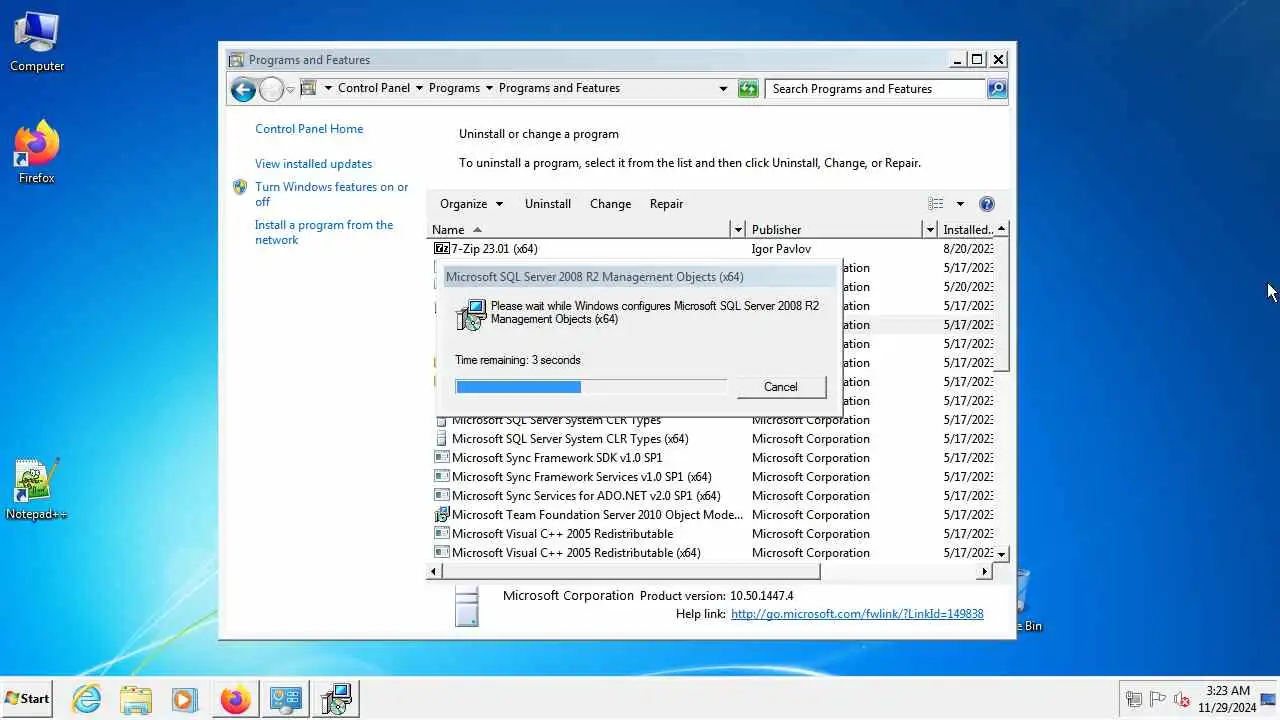1280x720 pixels.
Task: Click the Action Center flag tray icon
Action: pos(1158,699)
